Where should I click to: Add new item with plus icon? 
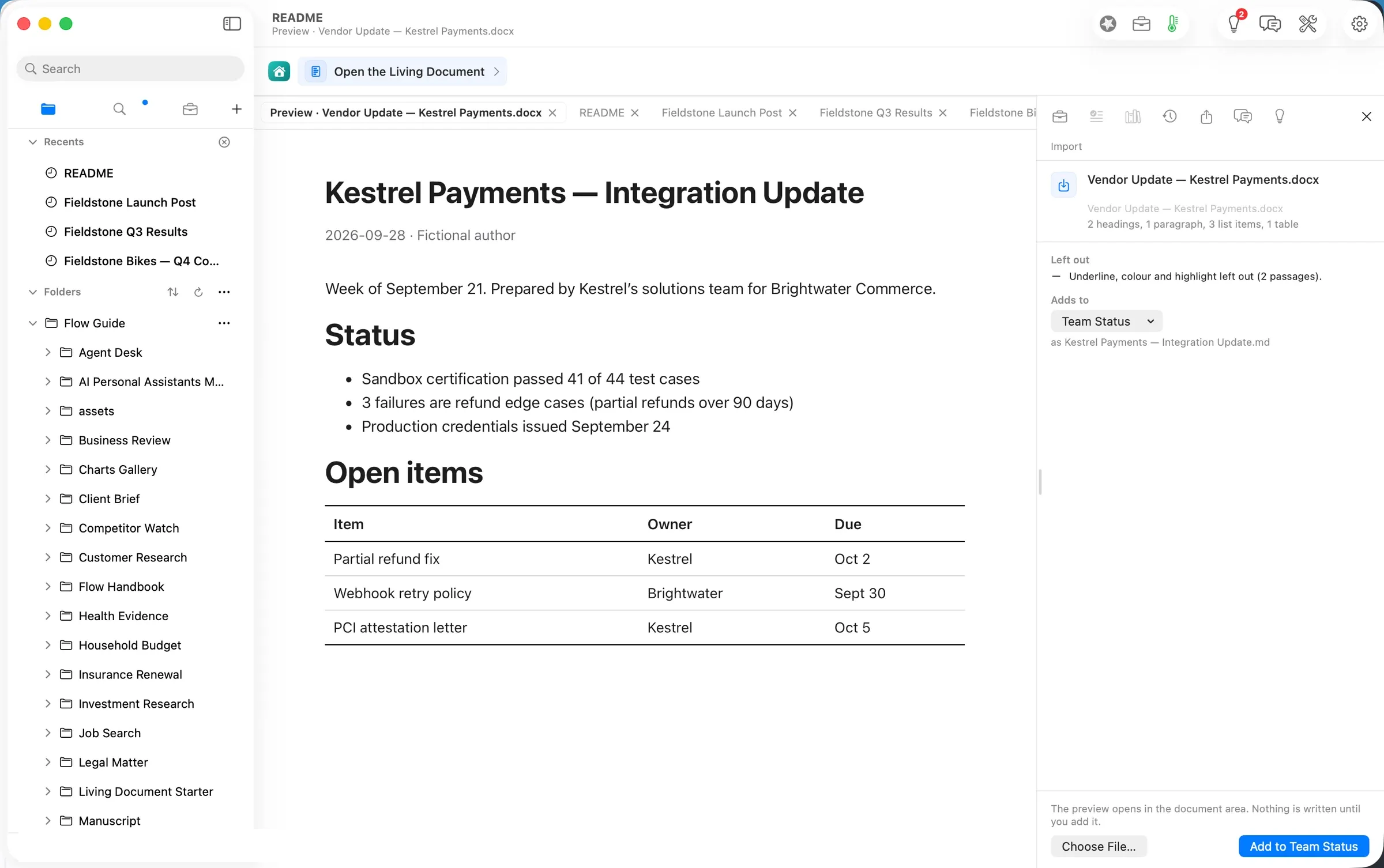[236, 109]
